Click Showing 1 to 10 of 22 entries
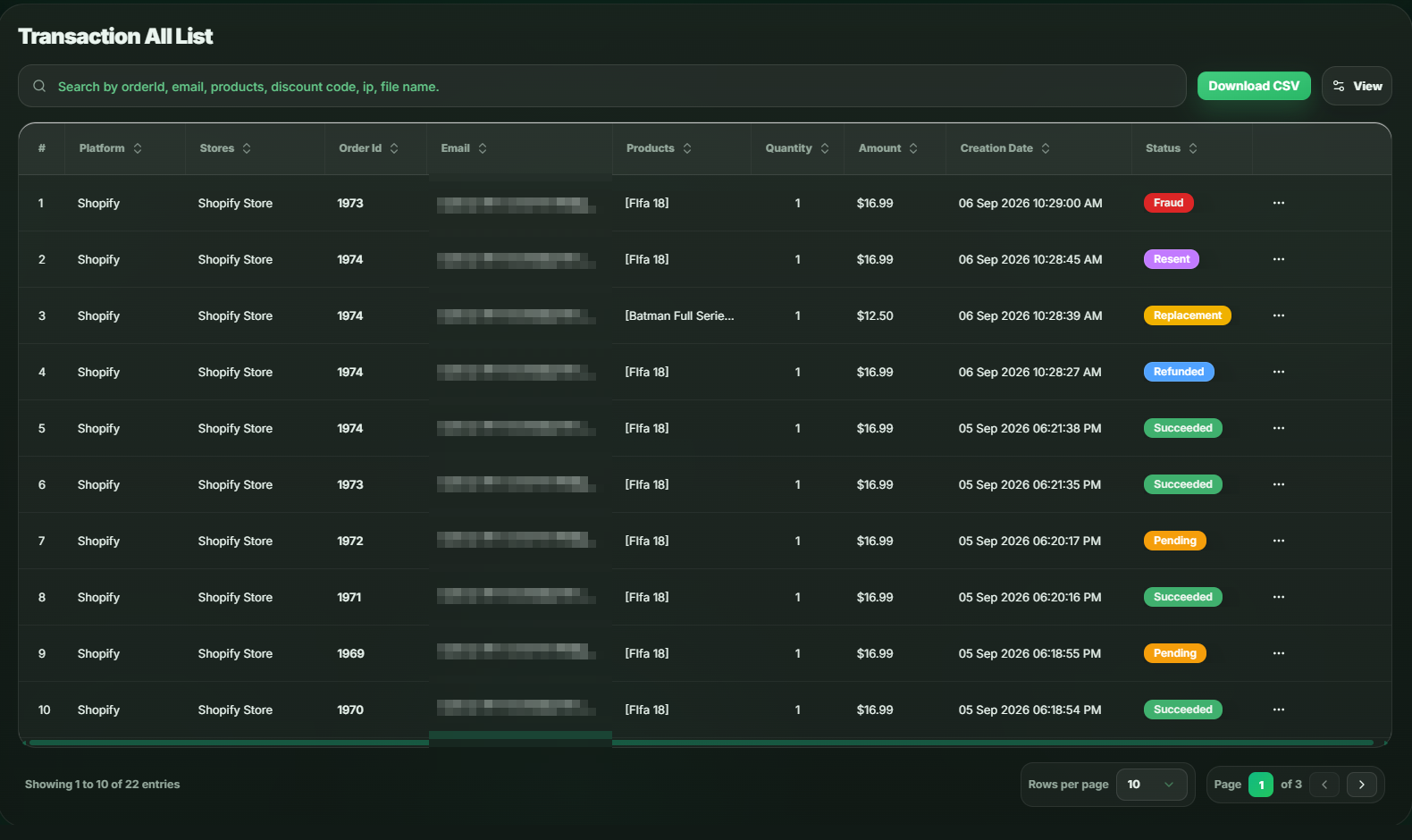The height and width of the screenshot is (840, 1412). click(x=103, y=784)
